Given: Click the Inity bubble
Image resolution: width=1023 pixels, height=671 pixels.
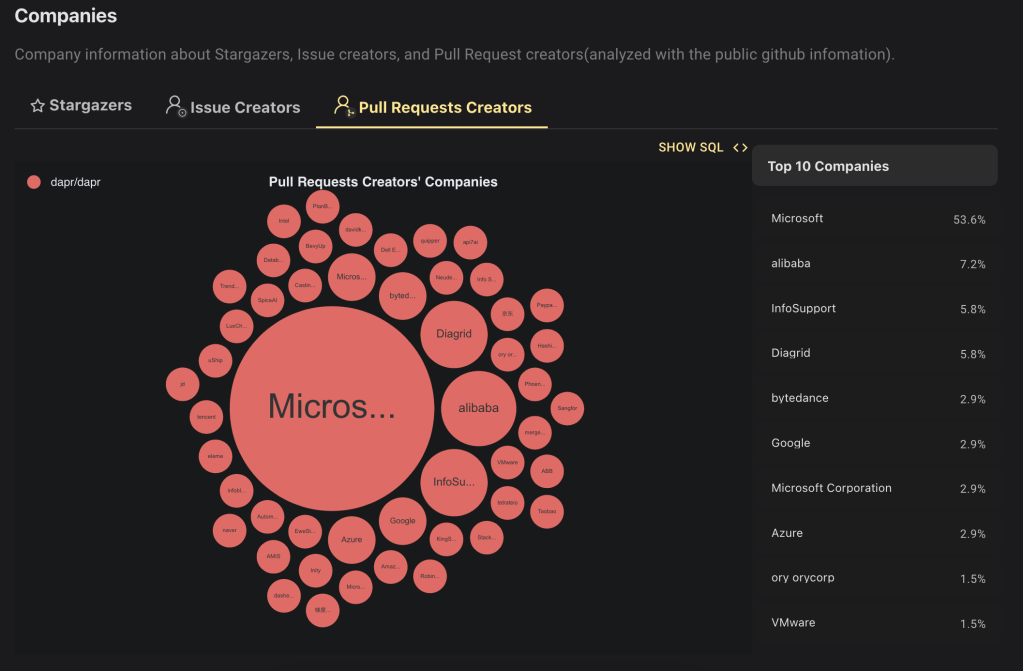Looking at the screenshot, I should point(315,570).
